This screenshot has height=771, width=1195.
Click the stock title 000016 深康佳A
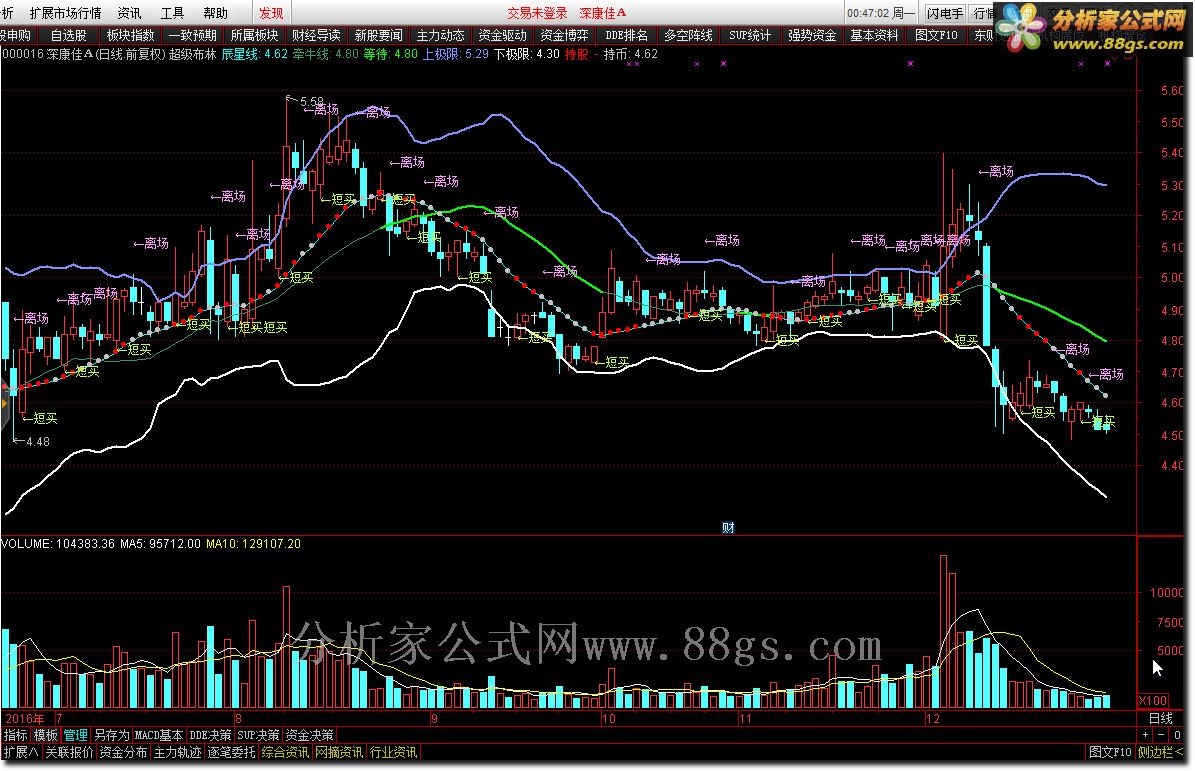pyautogui.click(x=47, y=54)
